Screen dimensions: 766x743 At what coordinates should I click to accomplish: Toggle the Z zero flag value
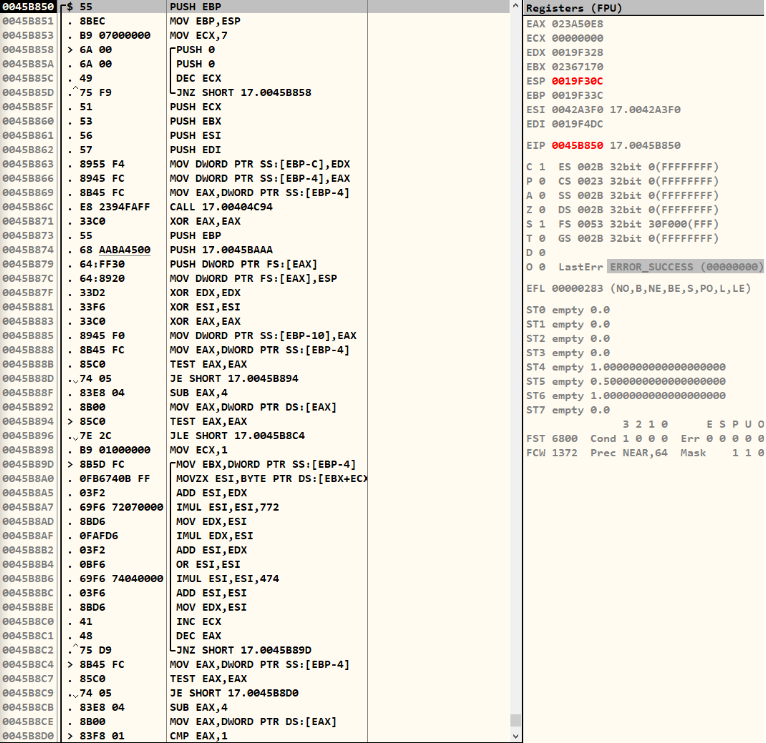pyautogui.click(x=542, y=210)
